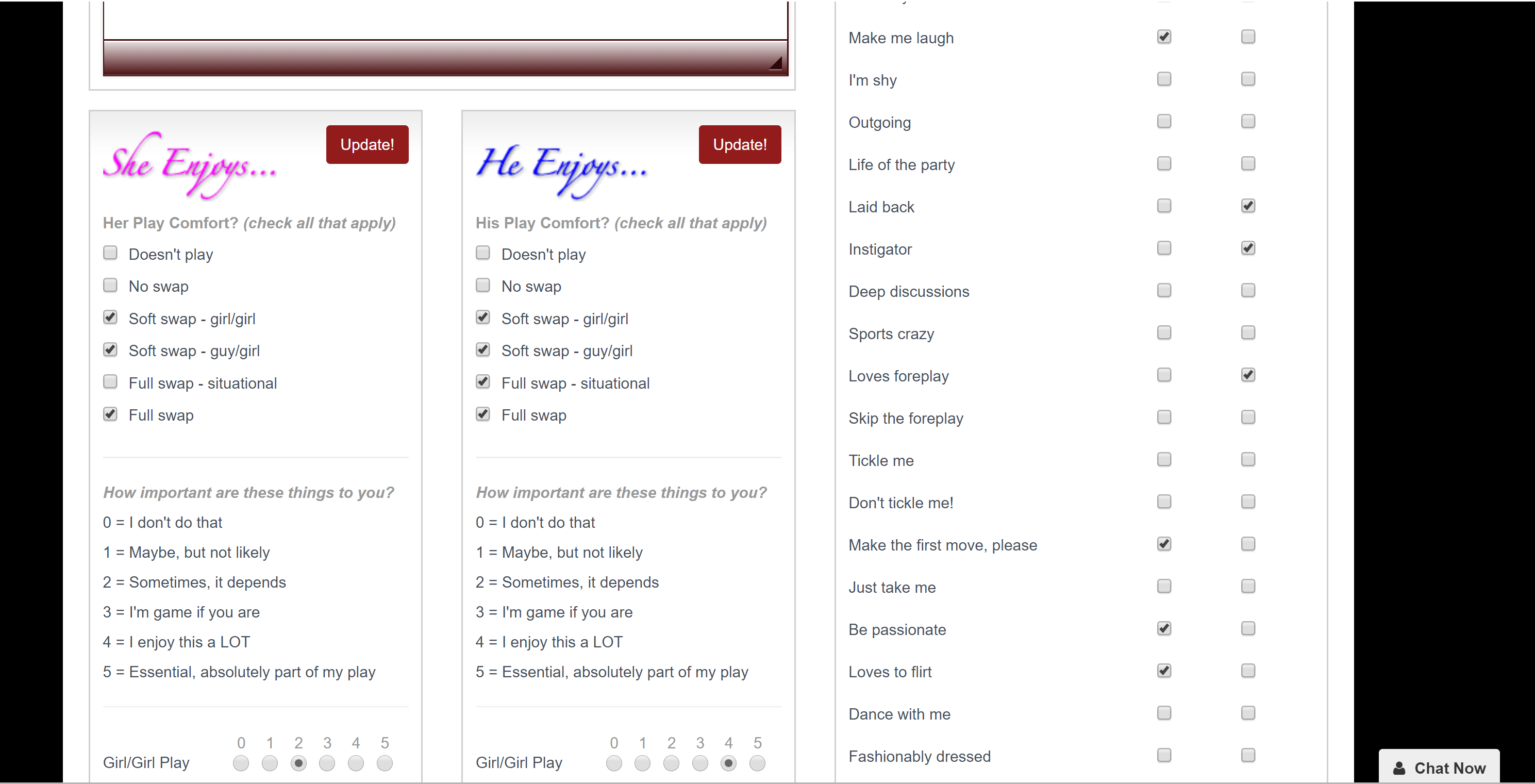Enable Doesn't play under His Play Comfort
The height and width of the screenshot is (784, 1535).
pyautogui.click(x=483, y=253)
